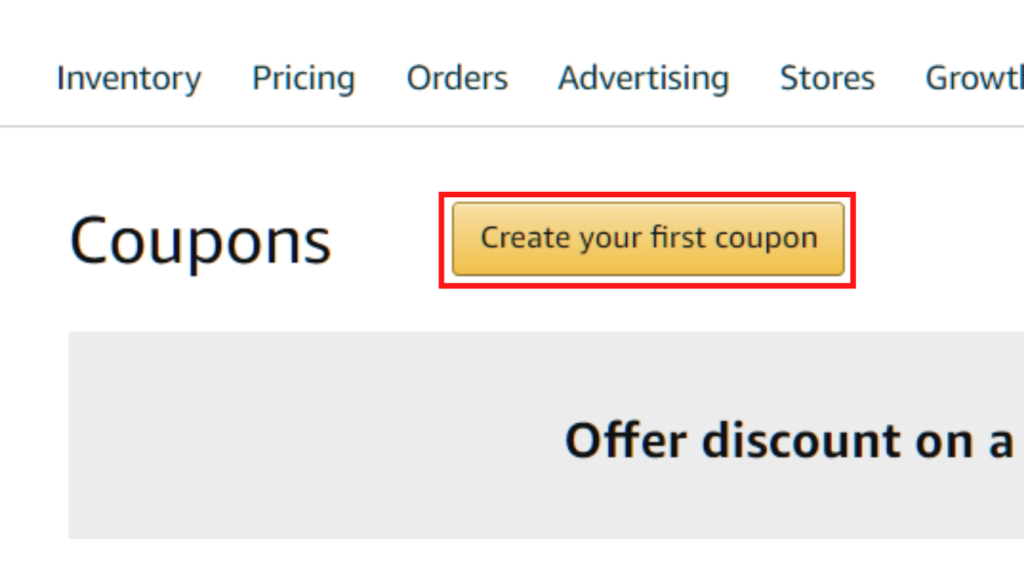Select Orders in the top navigation
The height and width of the screenshot is (577, 1024).
pos(457,78)
